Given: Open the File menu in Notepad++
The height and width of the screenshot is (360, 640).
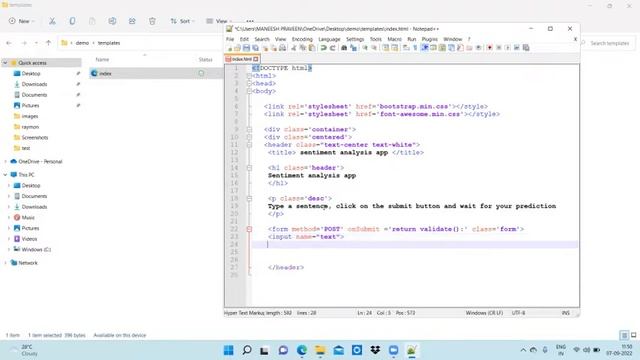Looking at the screenshot, I should point(230,39).
